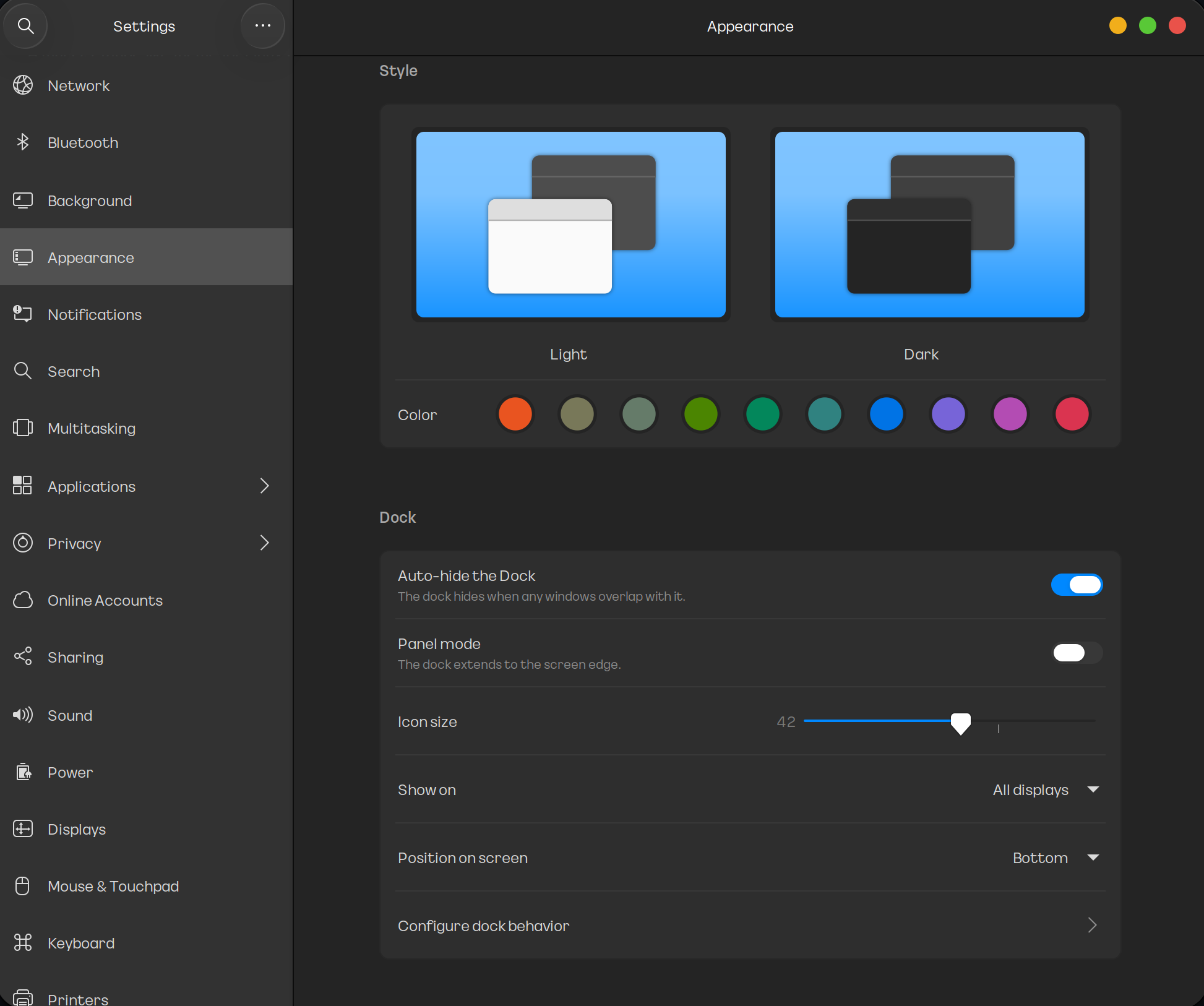Open the Position on screen dropdown
Image resolution: width=1204 pixels, height=1006 pixels.
point(1055,858)
